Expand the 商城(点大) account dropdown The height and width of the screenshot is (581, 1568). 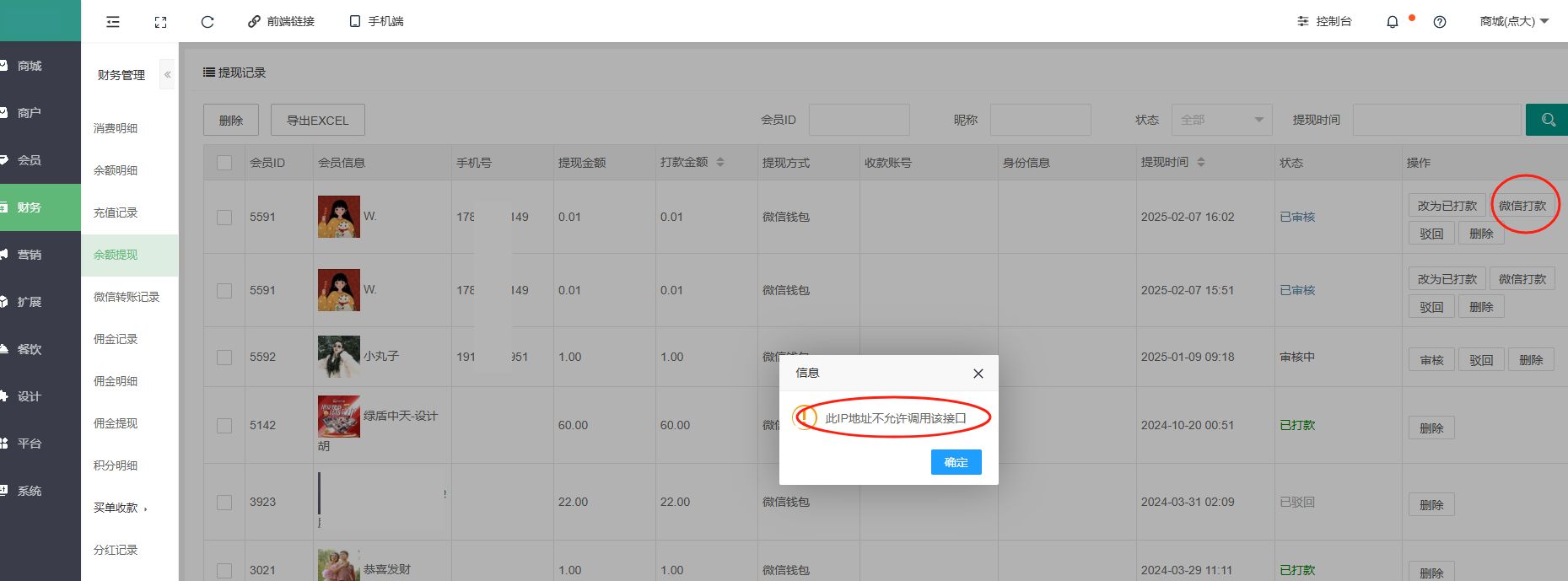pos(1514,22)
